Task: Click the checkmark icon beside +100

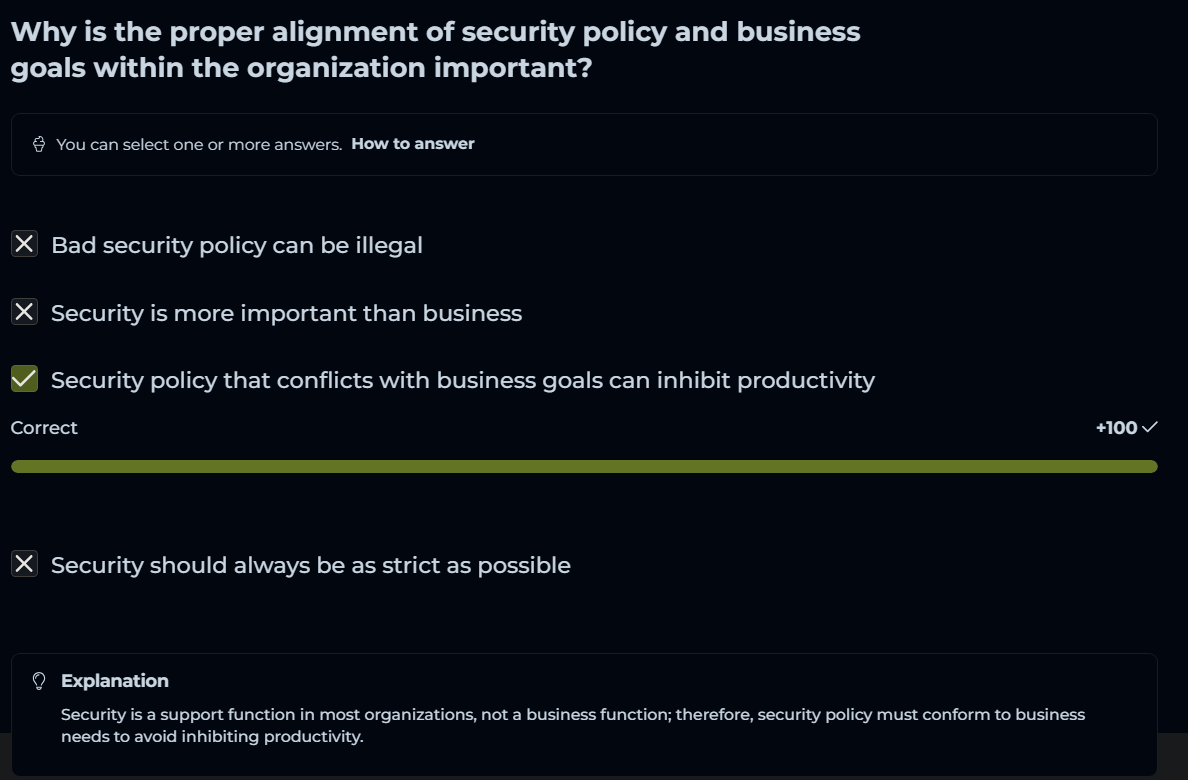Action: tap(1149, 427)
